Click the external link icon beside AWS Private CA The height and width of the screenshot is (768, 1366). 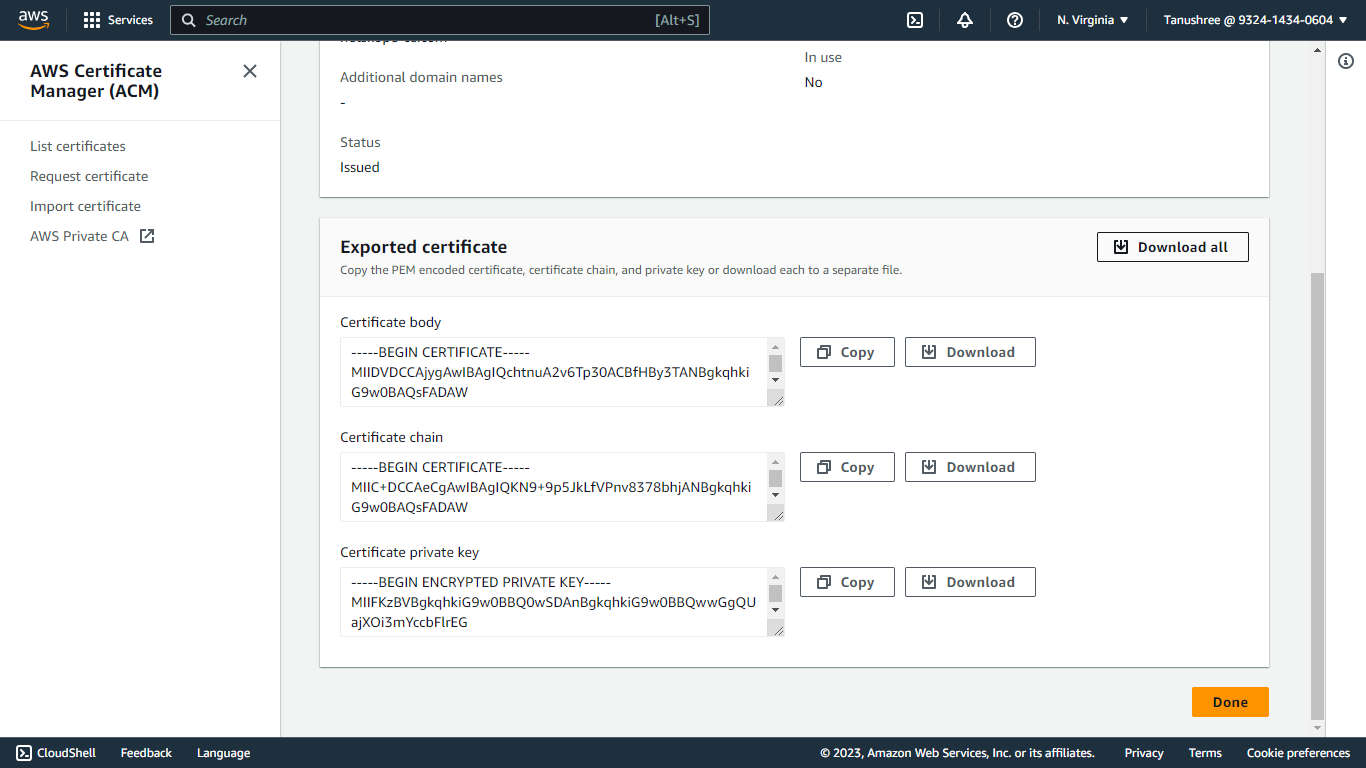coord(147,236)
